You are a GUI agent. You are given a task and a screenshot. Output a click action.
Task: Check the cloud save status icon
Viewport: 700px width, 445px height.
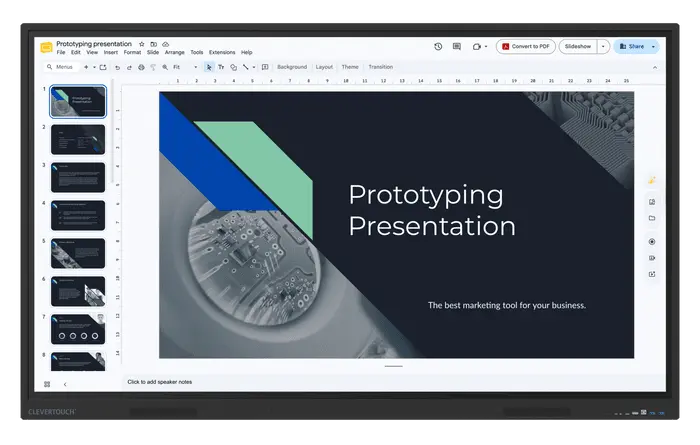(x=166, y=44)
